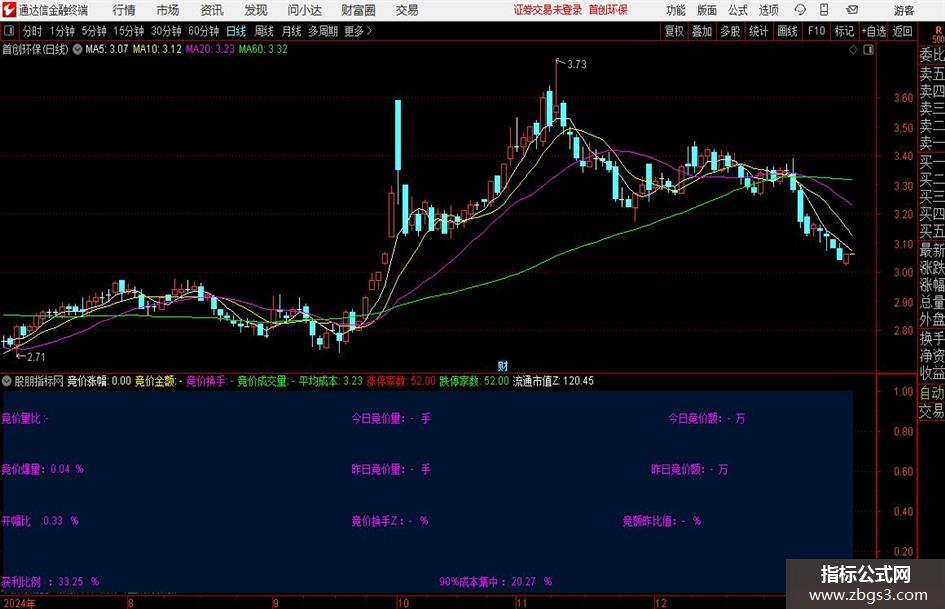
Task: Click the 画线 drawing button
Action: coord(787,31)
